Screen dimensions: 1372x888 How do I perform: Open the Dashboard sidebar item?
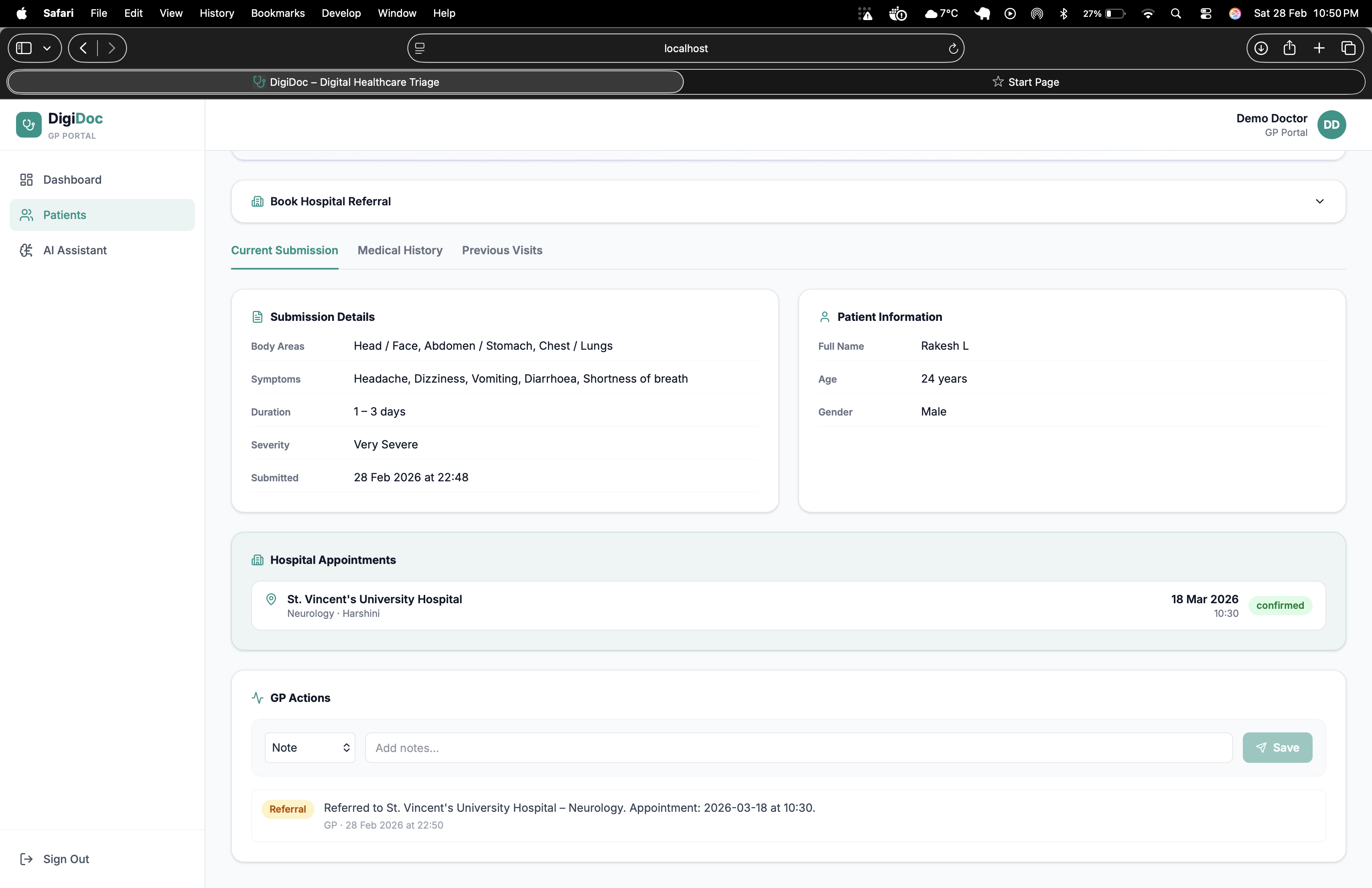[x=72, y=180]
